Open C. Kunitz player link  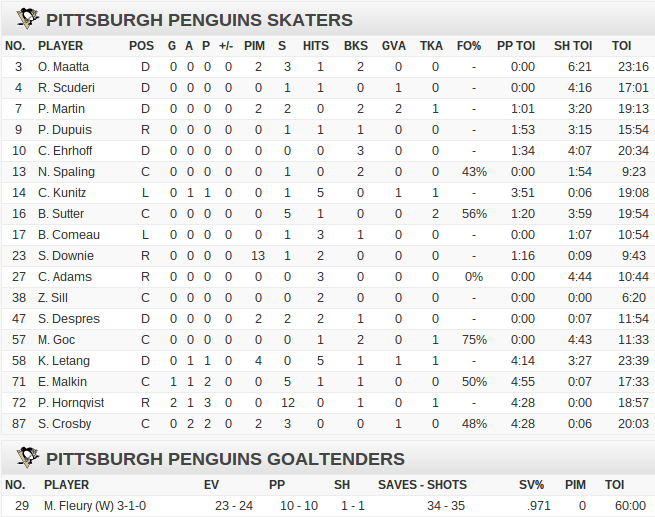[x=62, y=193]
